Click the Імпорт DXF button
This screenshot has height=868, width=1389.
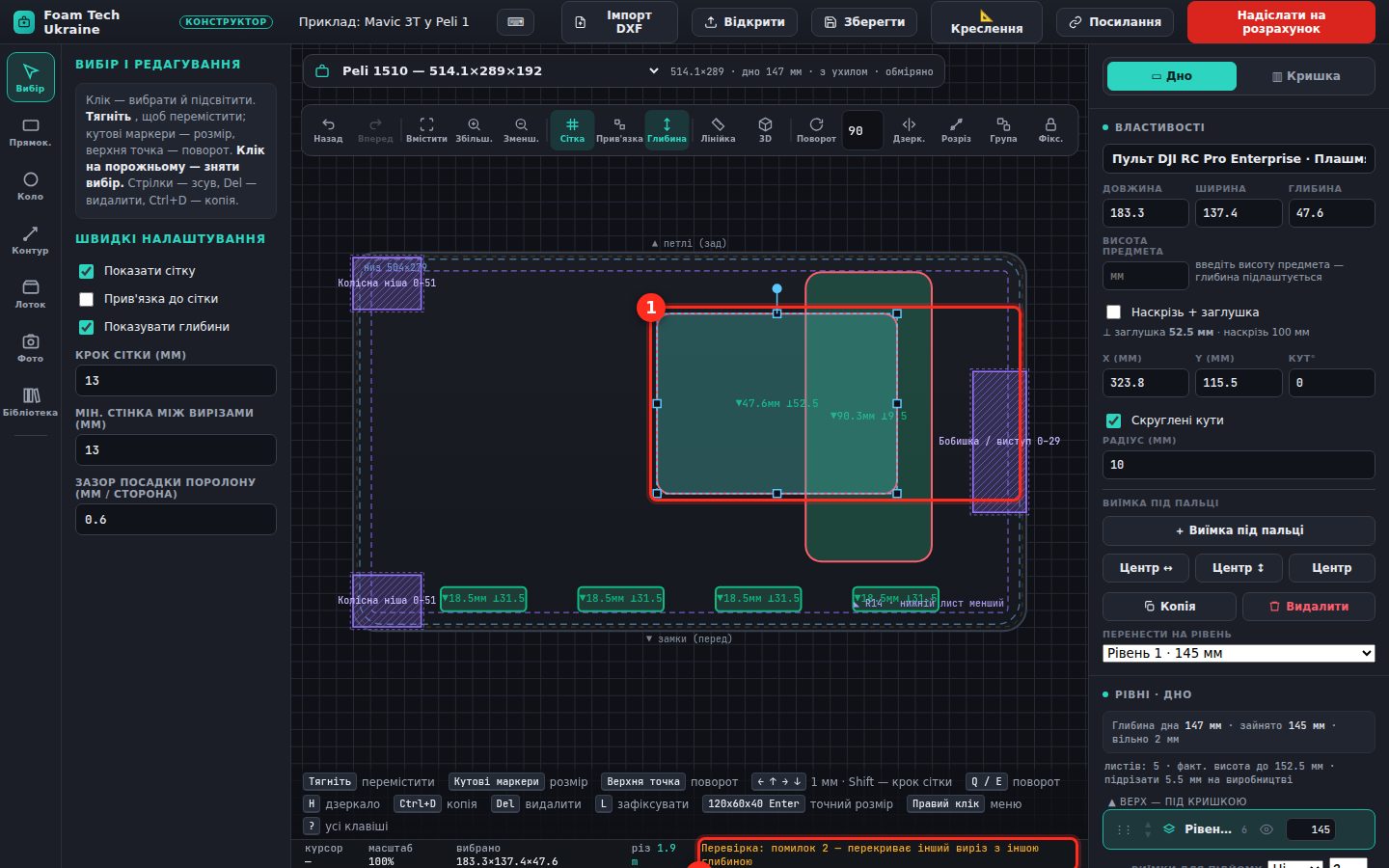(619, 22)
